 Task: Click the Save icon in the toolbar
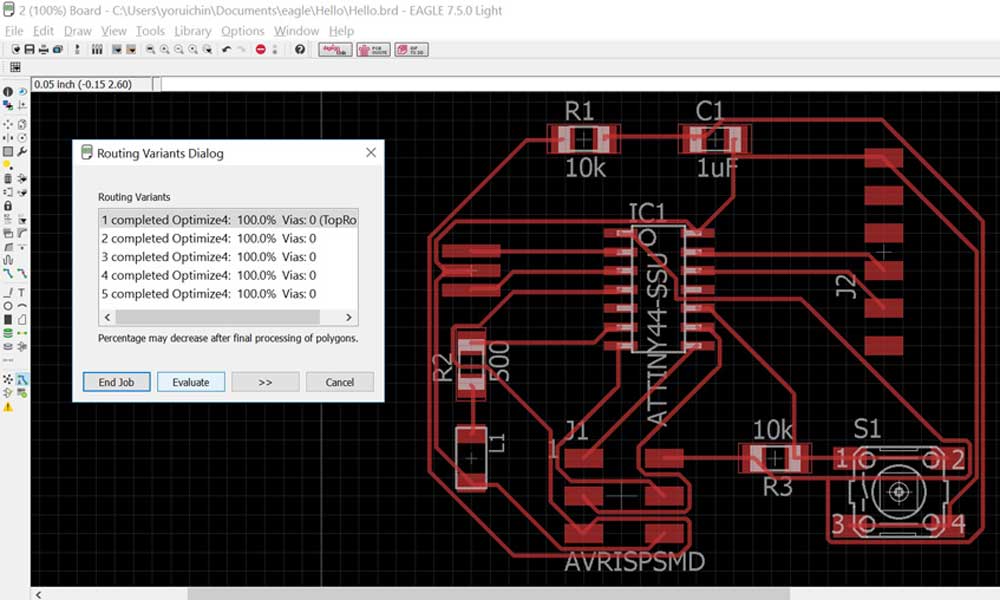click(29, 49)
